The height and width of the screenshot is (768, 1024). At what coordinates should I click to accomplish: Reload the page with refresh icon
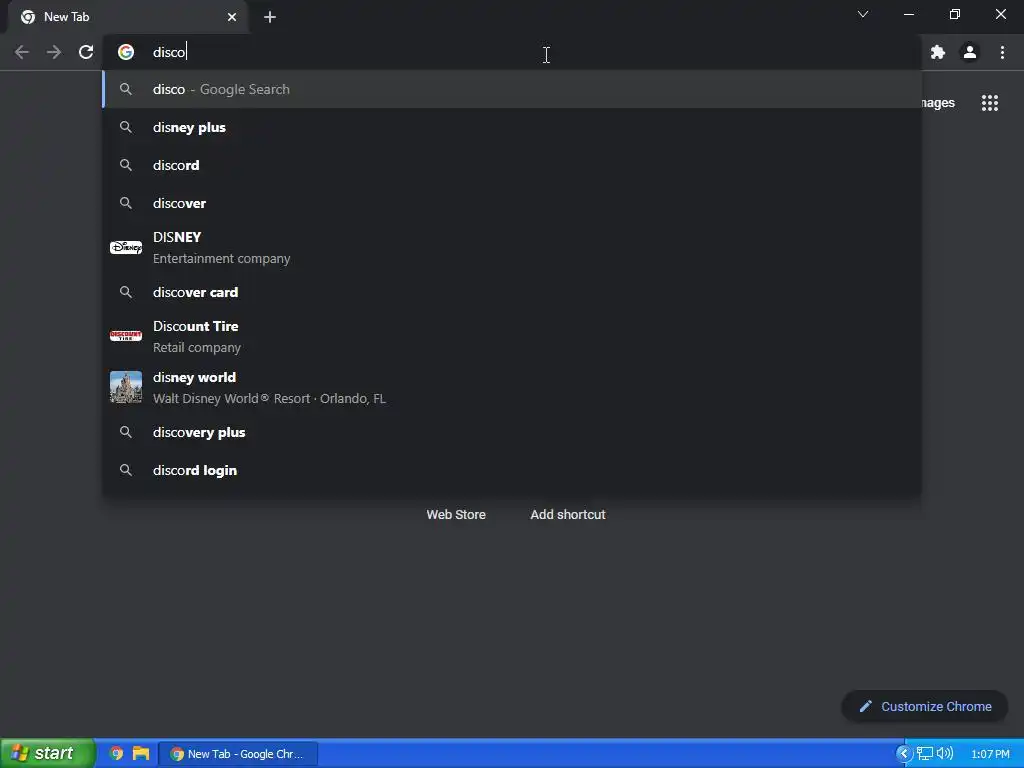coord(86,52)
